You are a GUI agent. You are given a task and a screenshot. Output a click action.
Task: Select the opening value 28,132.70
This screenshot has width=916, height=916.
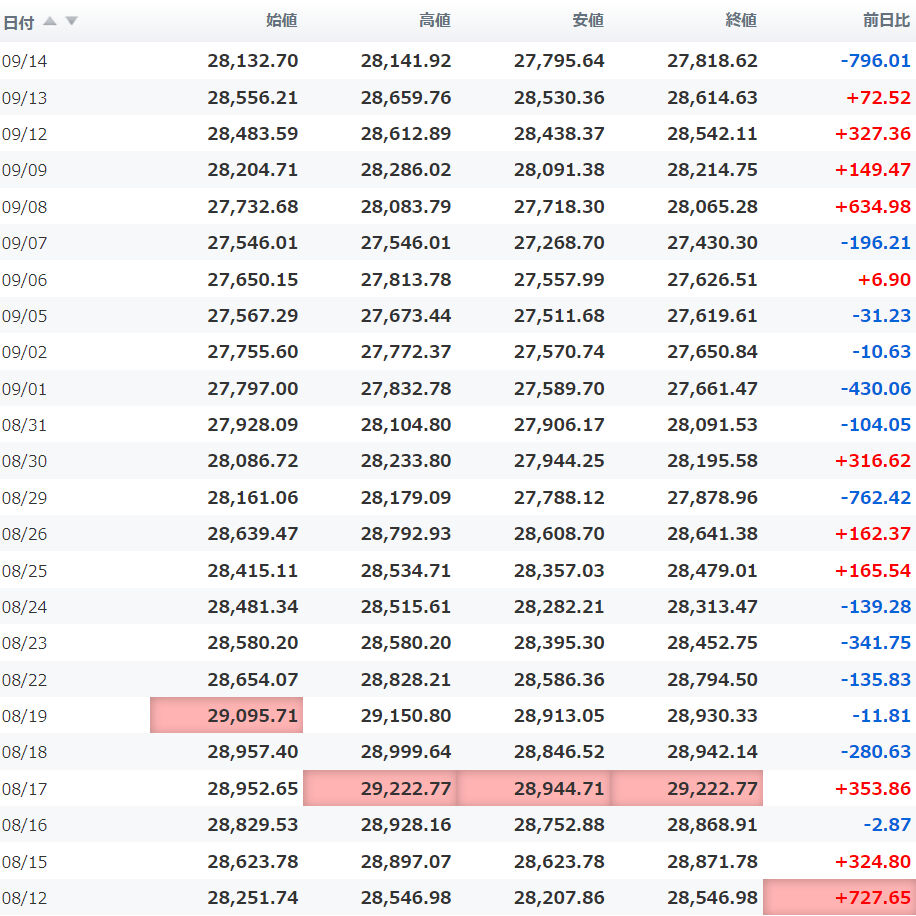click(x=253, y=61)
